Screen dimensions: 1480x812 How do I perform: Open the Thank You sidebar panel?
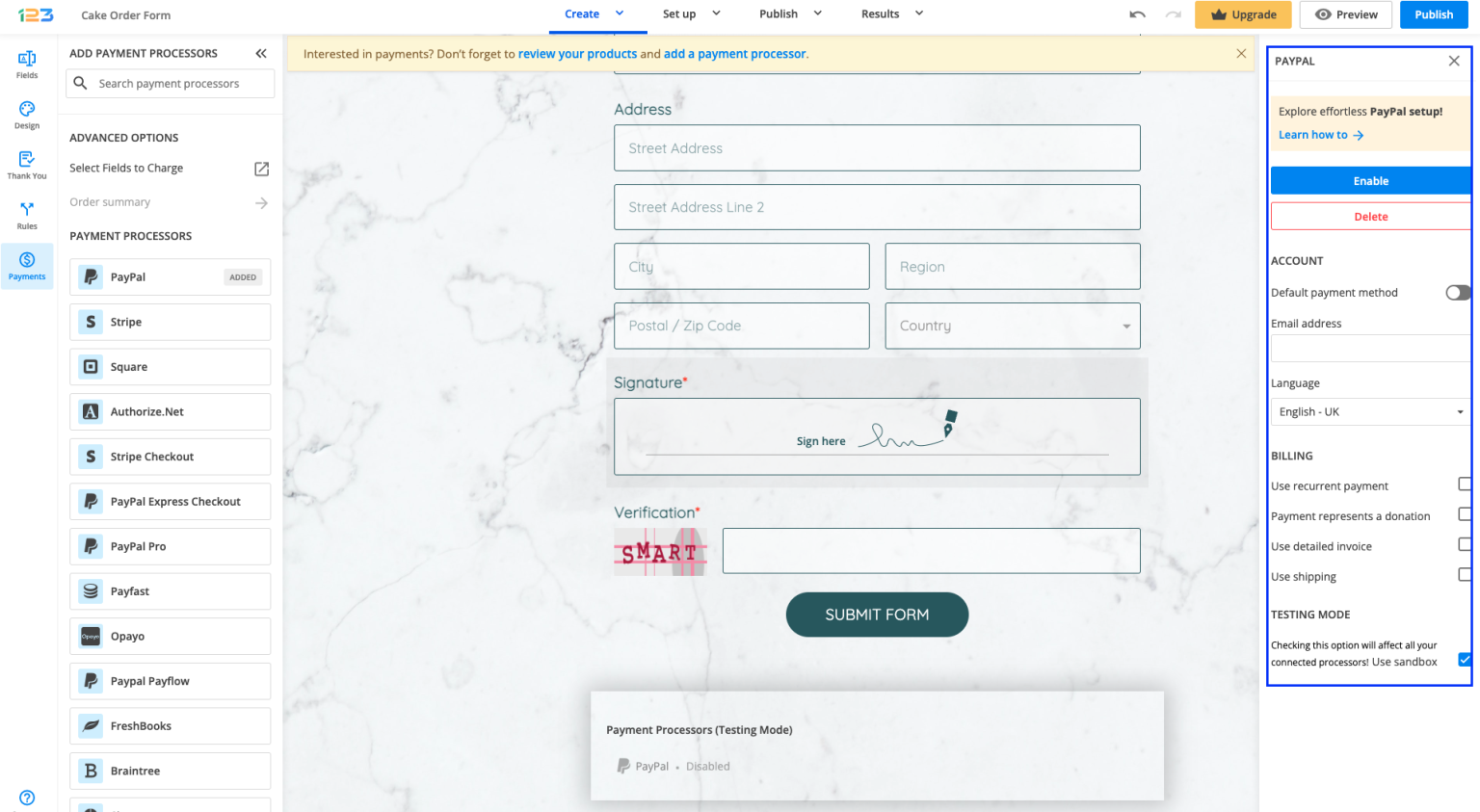tap(27, 165)
